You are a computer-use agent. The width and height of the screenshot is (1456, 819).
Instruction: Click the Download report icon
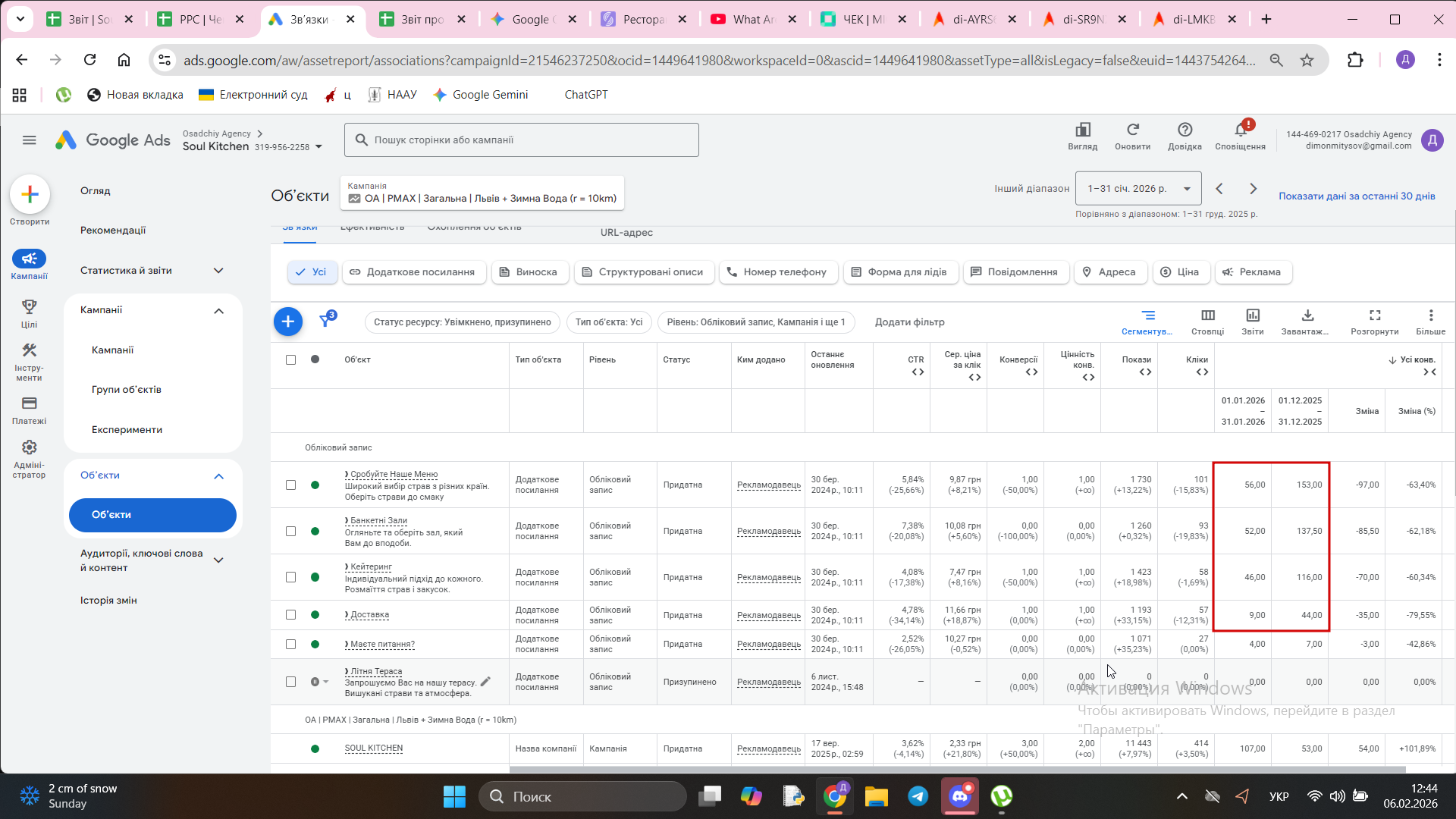tap(1307, 315)
